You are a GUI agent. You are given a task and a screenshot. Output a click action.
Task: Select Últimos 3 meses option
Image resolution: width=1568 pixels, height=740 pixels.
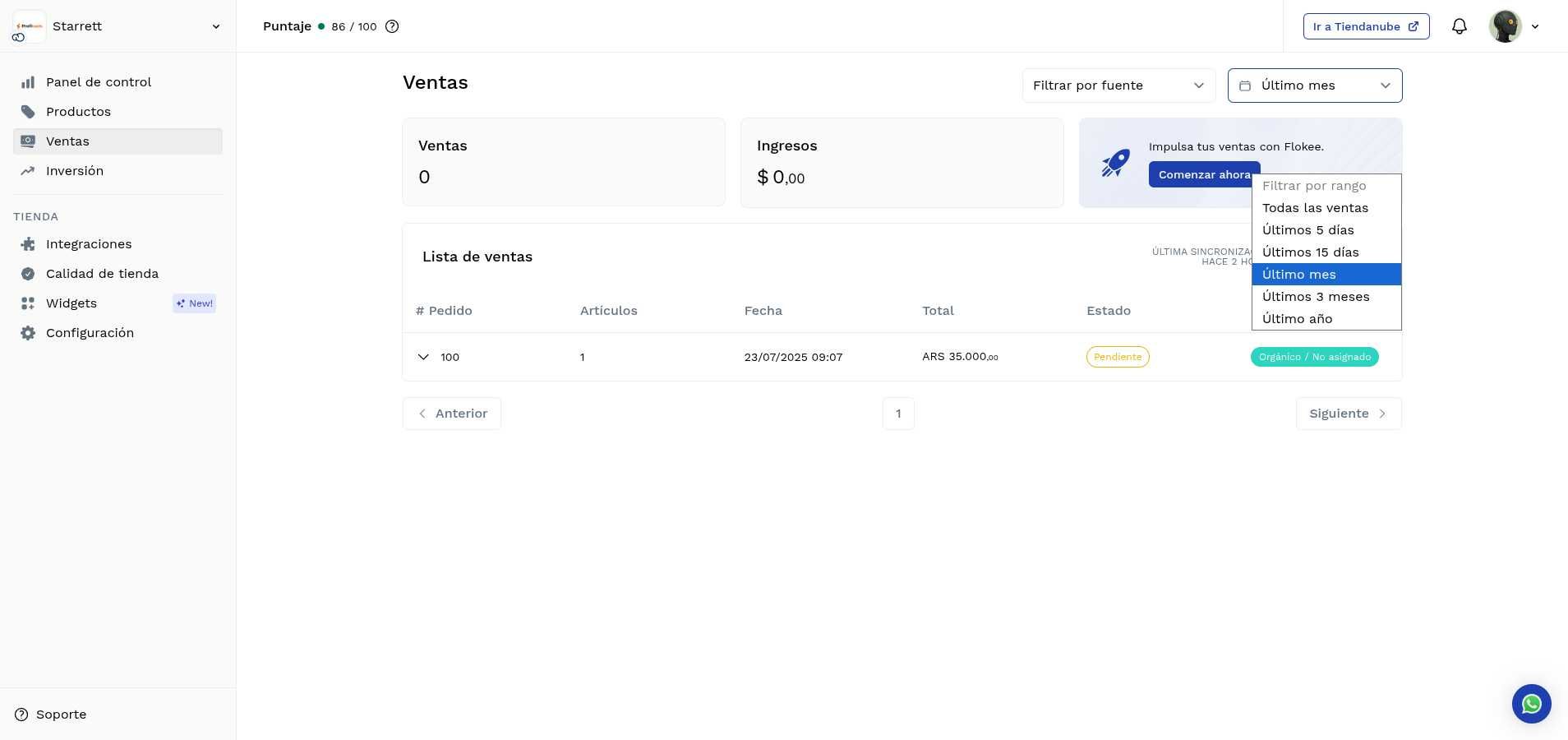coord(1315,297)
